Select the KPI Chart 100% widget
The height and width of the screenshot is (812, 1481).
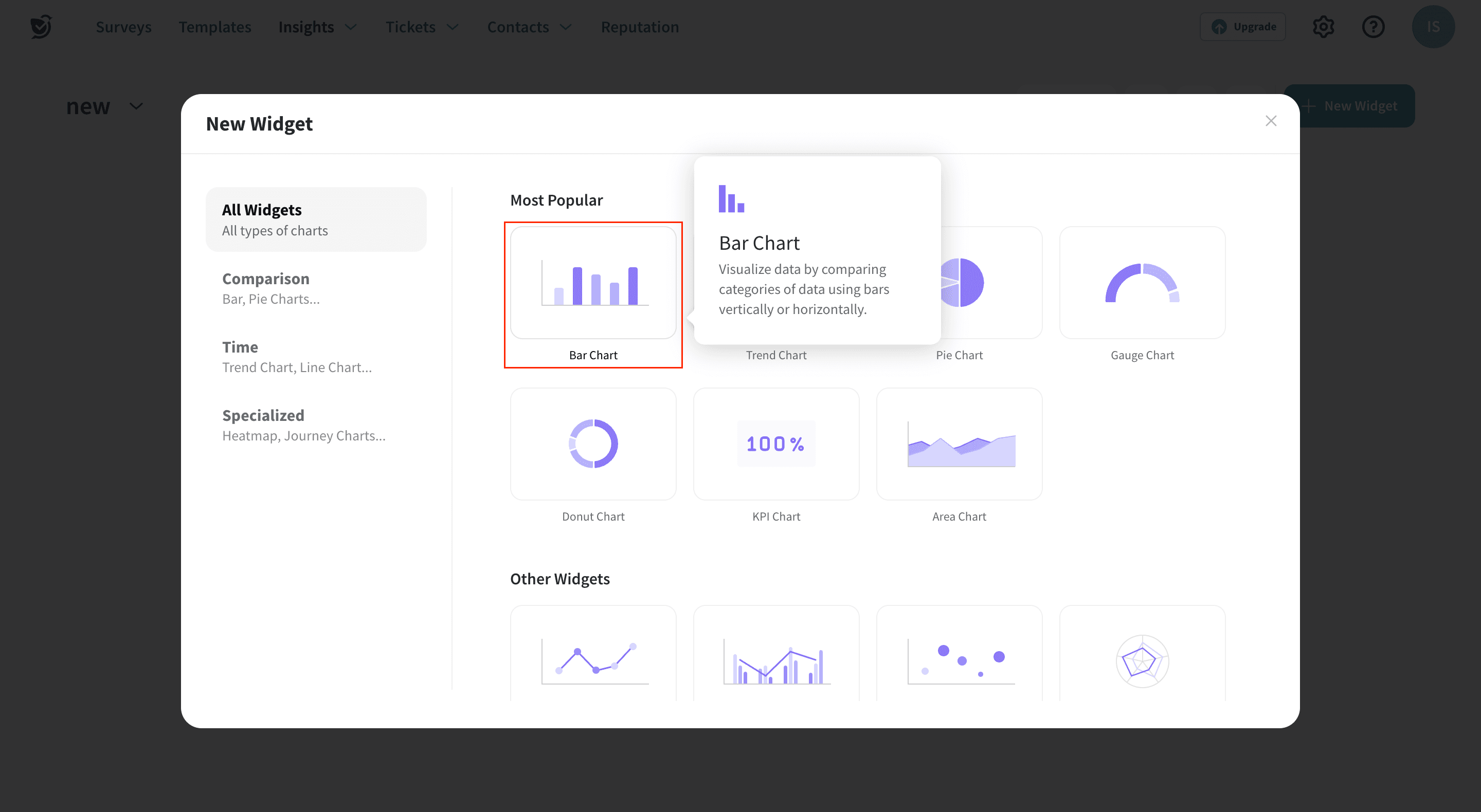tap(775, 444)
